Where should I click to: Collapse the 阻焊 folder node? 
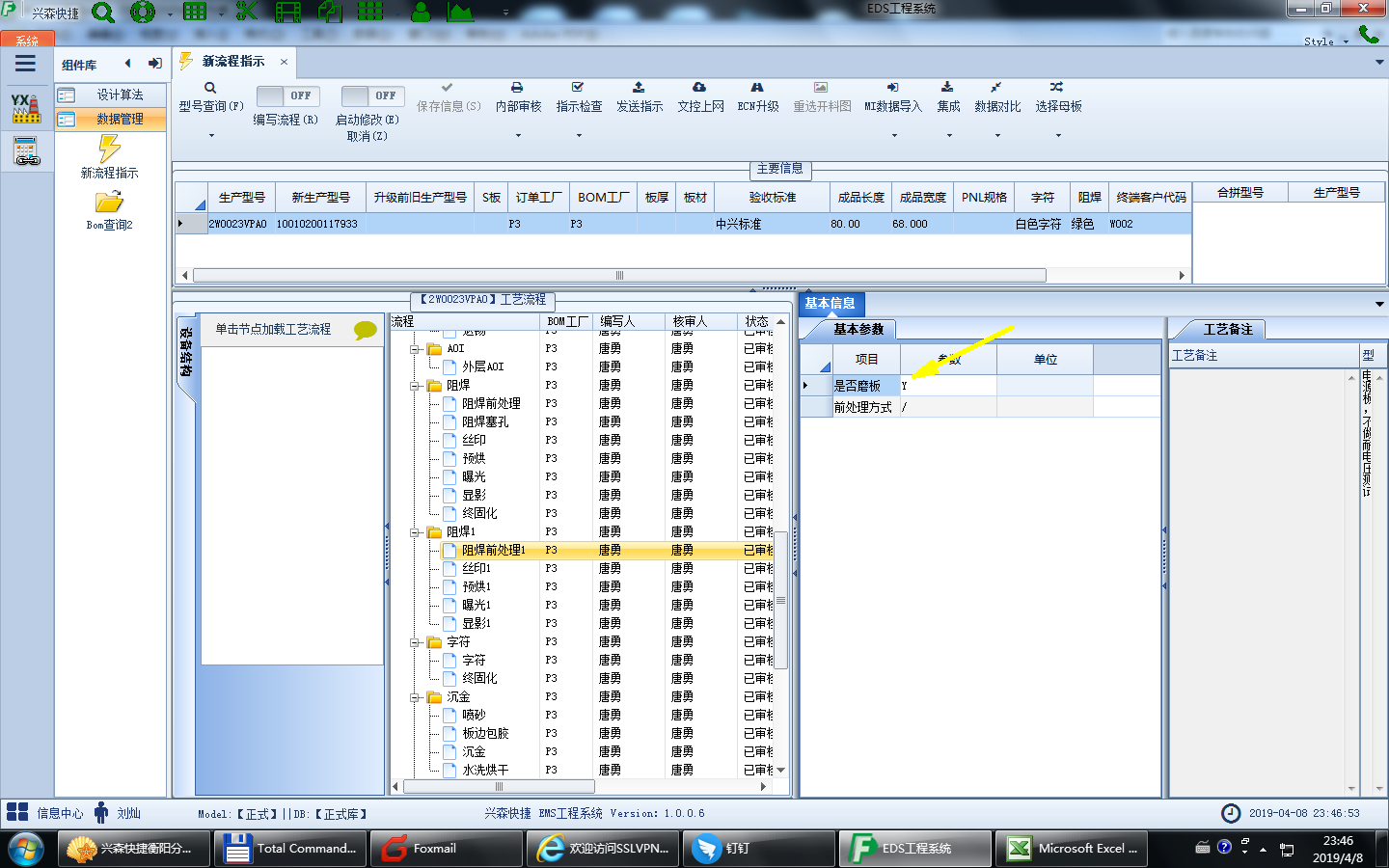(x=415, y=386)
